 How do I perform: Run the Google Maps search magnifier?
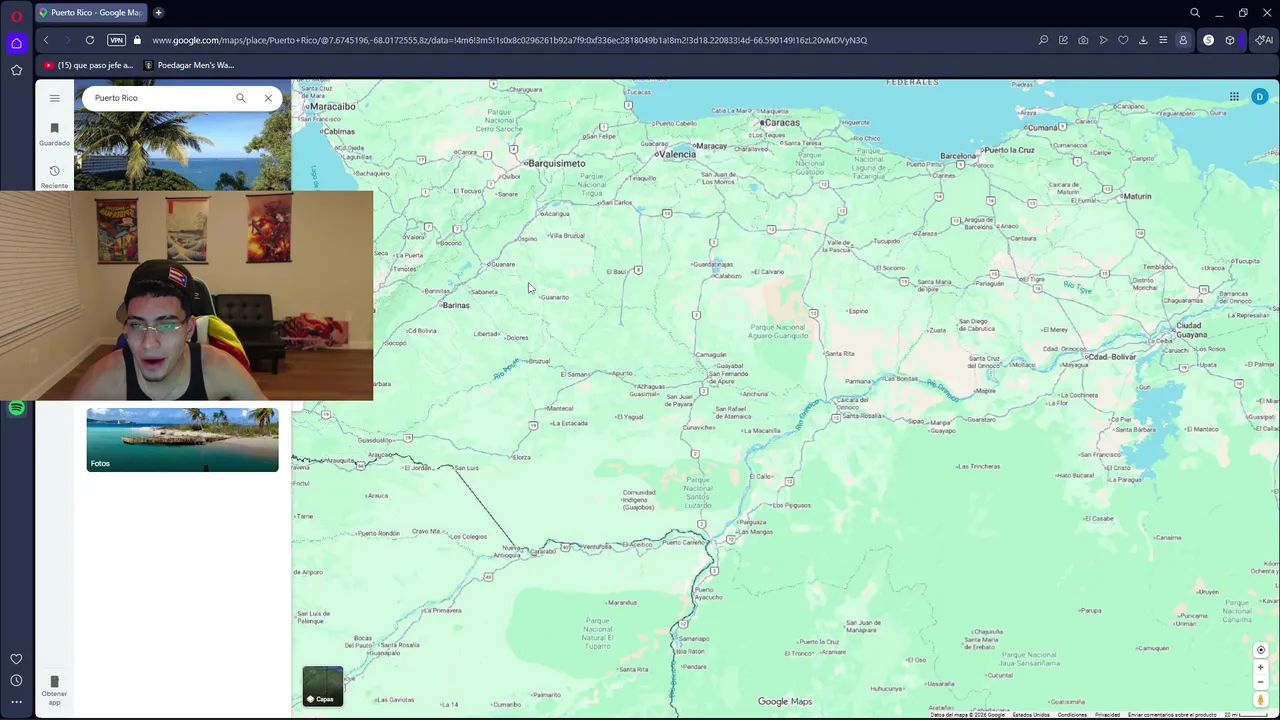[241, 98]
